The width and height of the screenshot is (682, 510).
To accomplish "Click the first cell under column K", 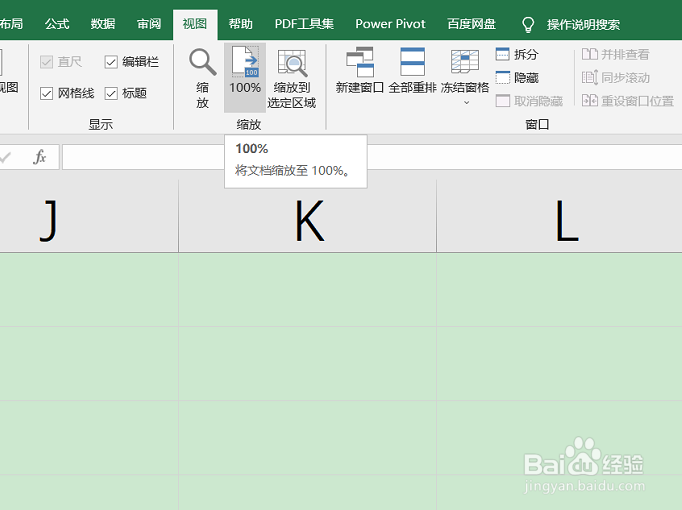I will [x=308, y=290].
